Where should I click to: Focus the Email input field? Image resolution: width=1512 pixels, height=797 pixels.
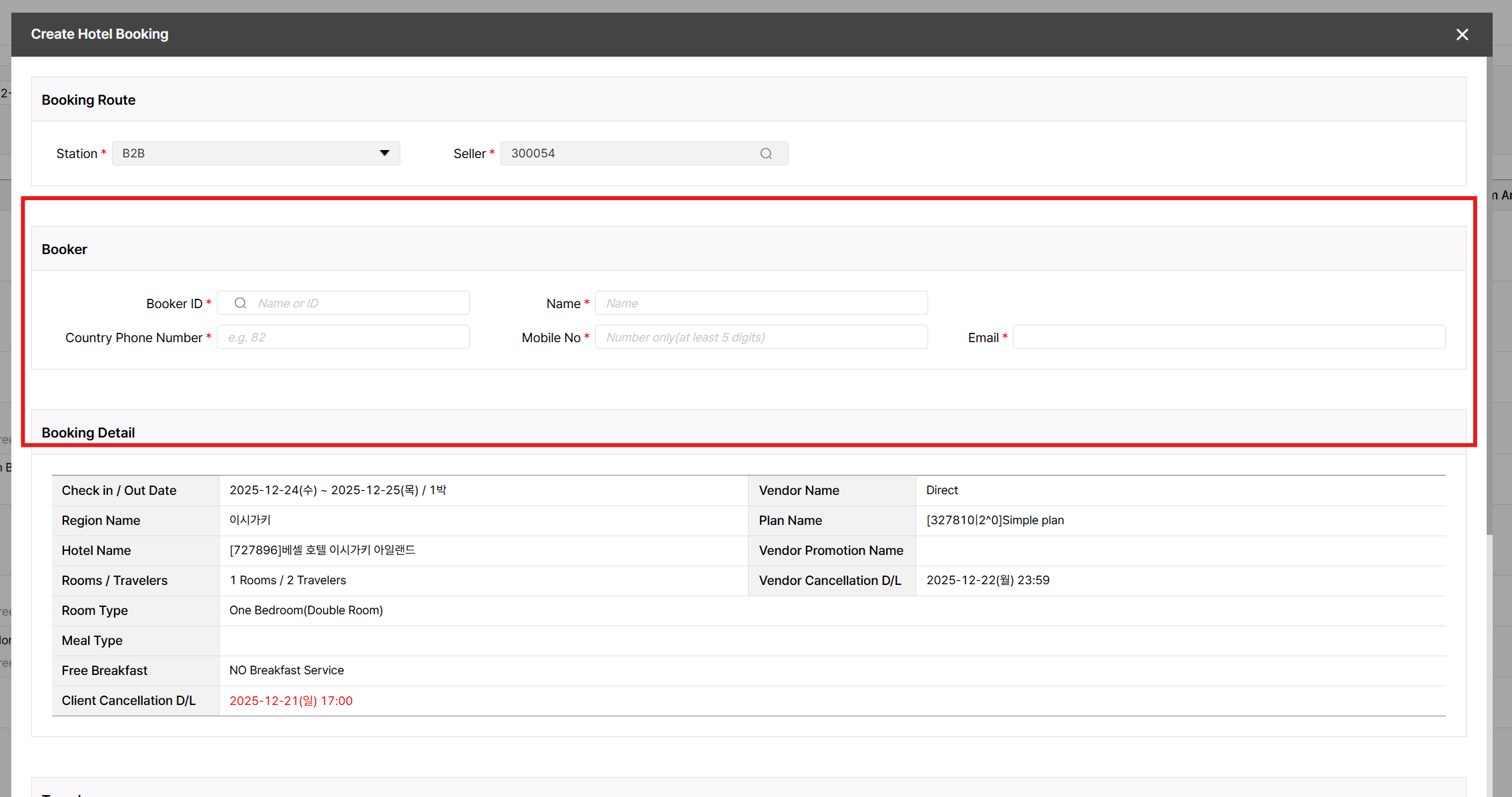pos(1228,337)
